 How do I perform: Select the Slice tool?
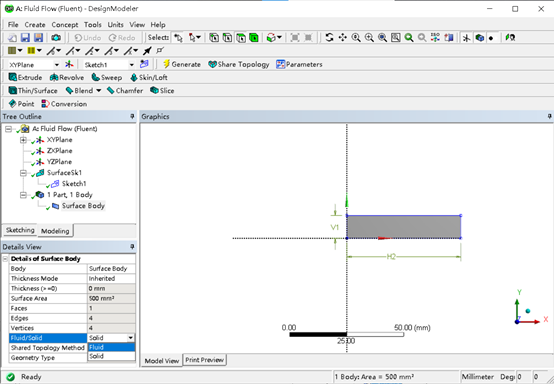(162, 90)
